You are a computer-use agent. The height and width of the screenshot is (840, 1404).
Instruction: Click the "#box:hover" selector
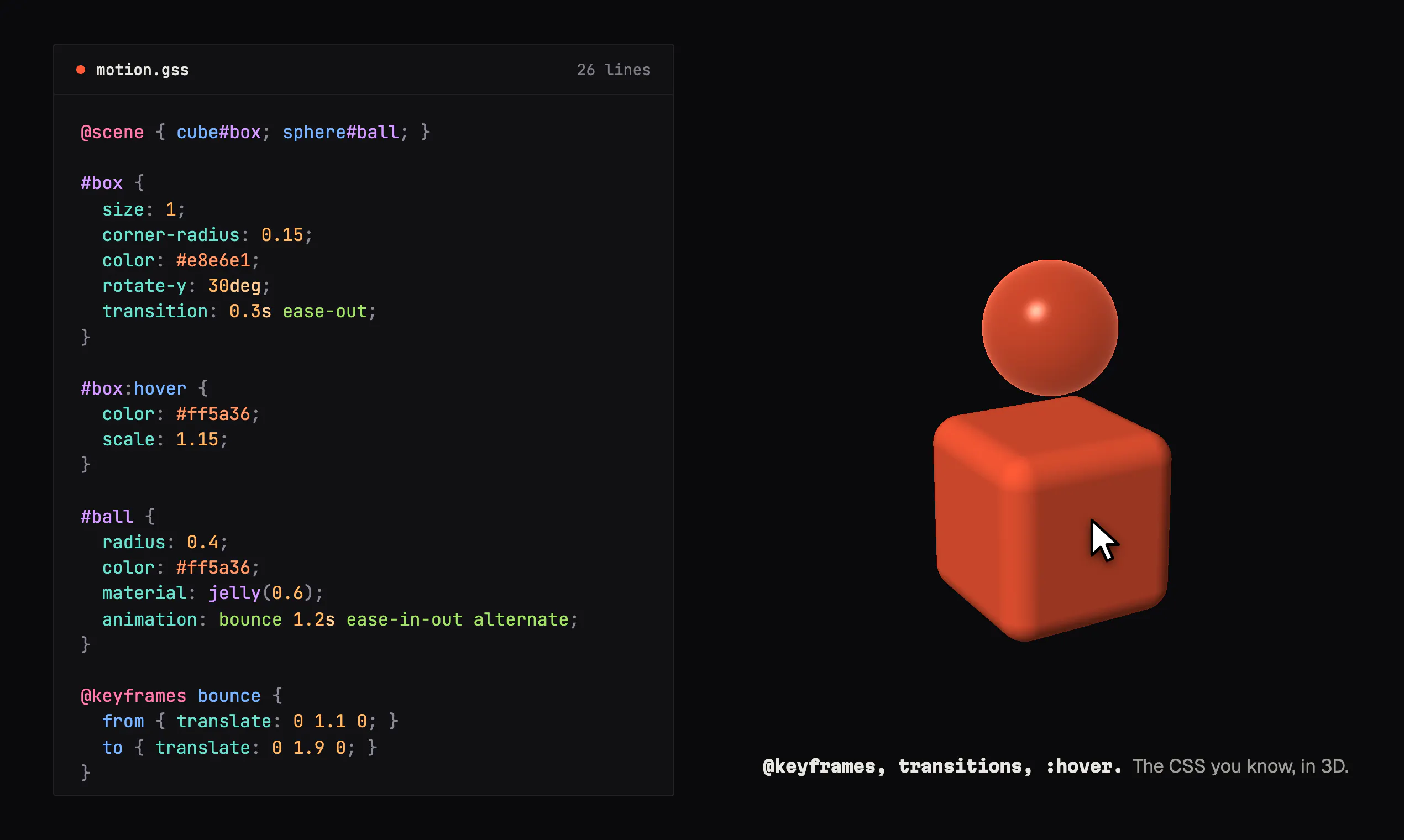[x=133, y=389]
